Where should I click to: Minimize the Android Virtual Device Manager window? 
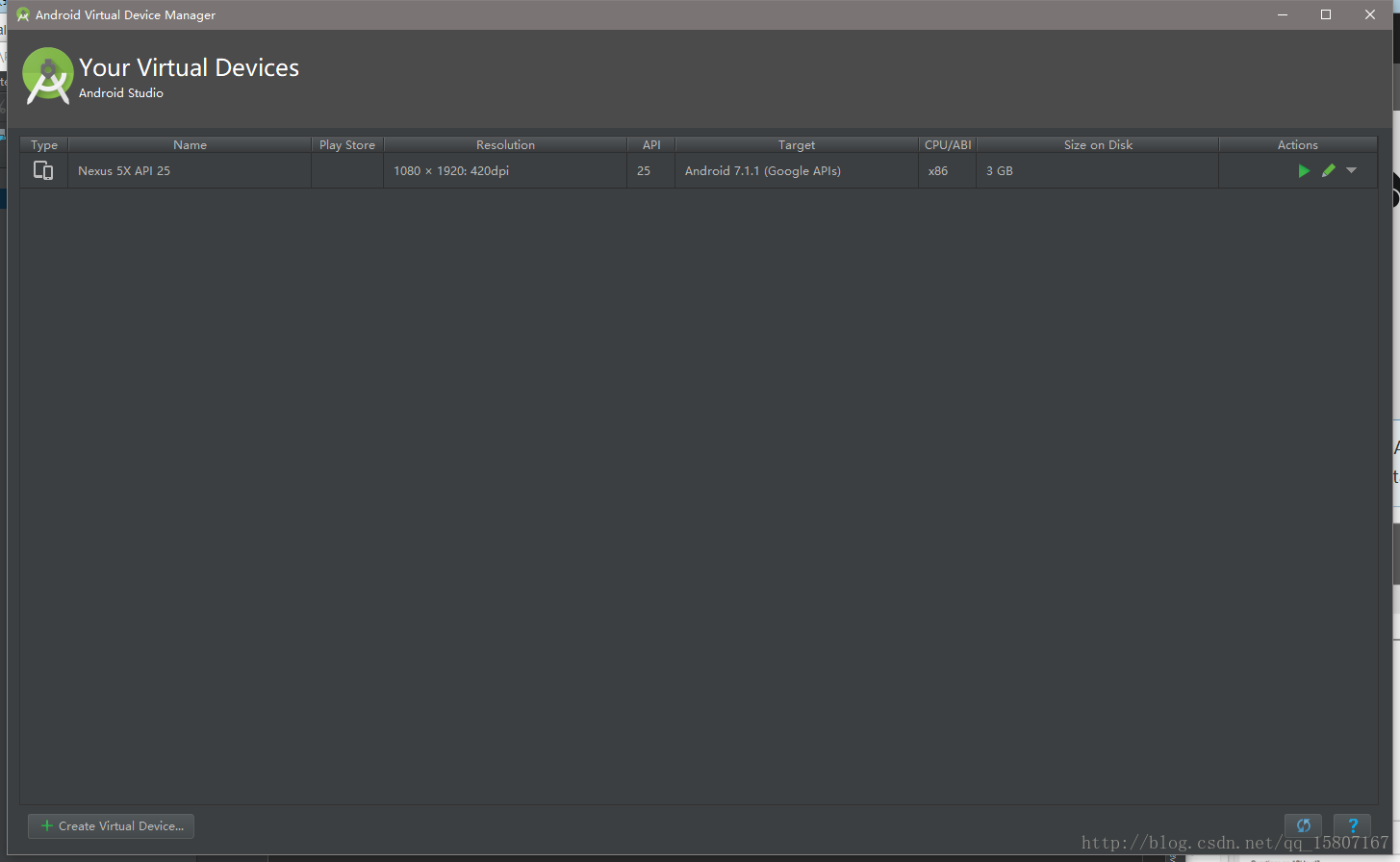point(1283,14)
